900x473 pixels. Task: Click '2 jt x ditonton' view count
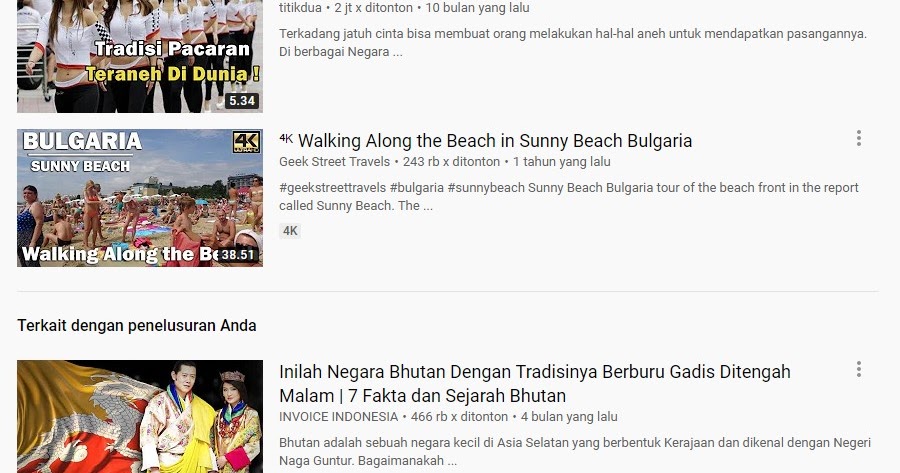tap(373, 8)
